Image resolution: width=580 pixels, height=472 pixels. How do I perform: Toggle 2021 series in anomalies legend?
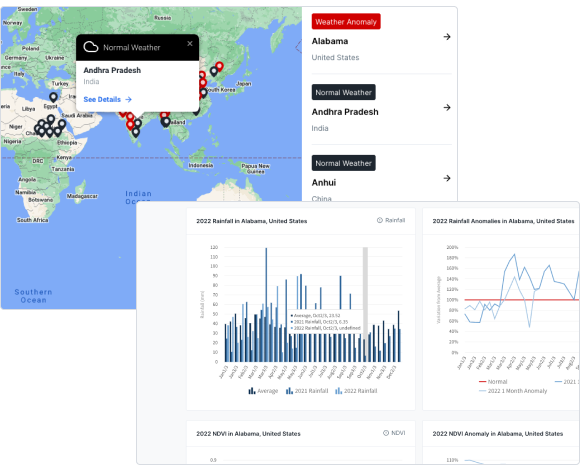[566, 382]
